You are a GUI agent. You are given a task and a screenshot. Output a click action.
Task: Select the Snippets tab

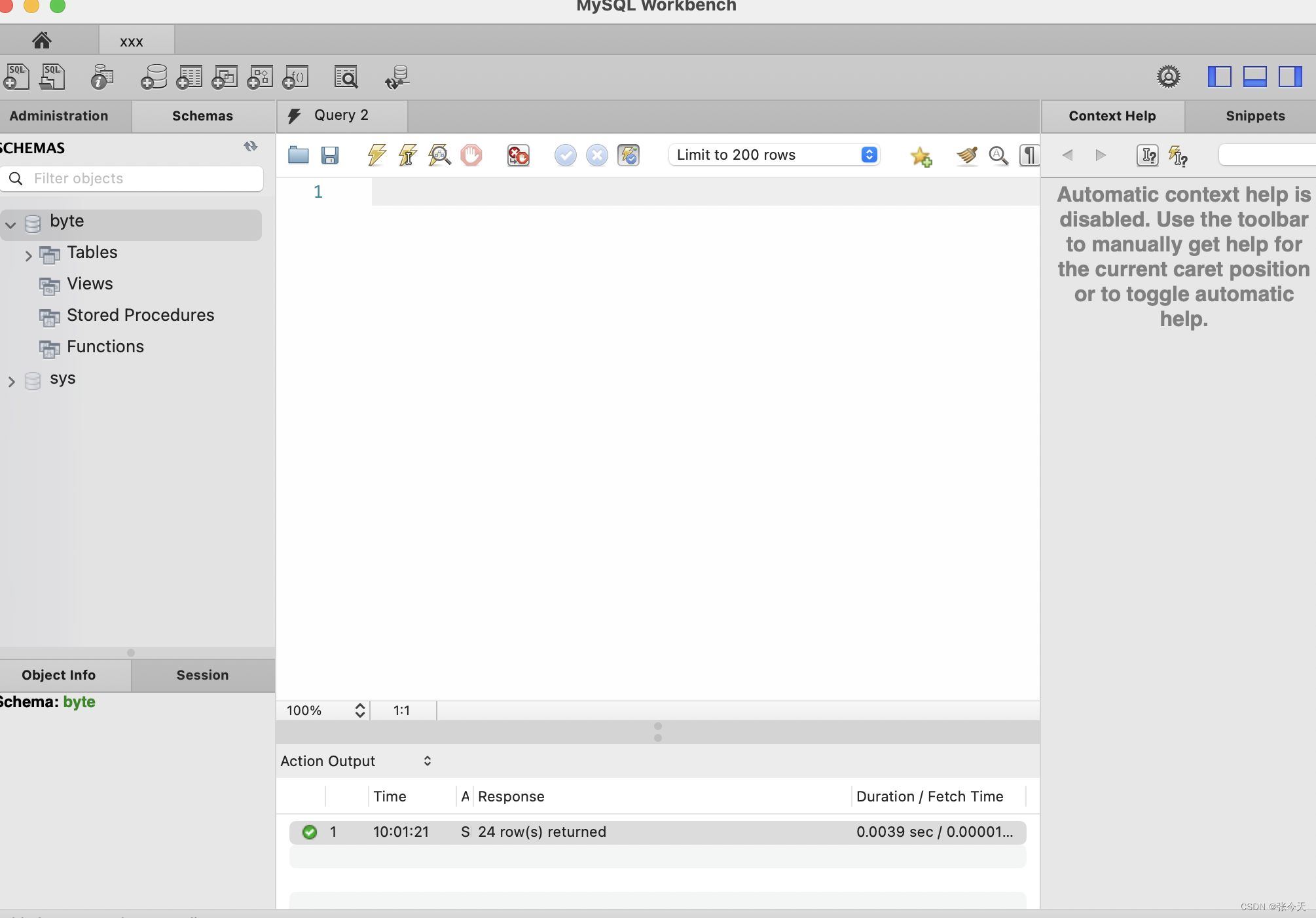click(x=1256, y=115)
